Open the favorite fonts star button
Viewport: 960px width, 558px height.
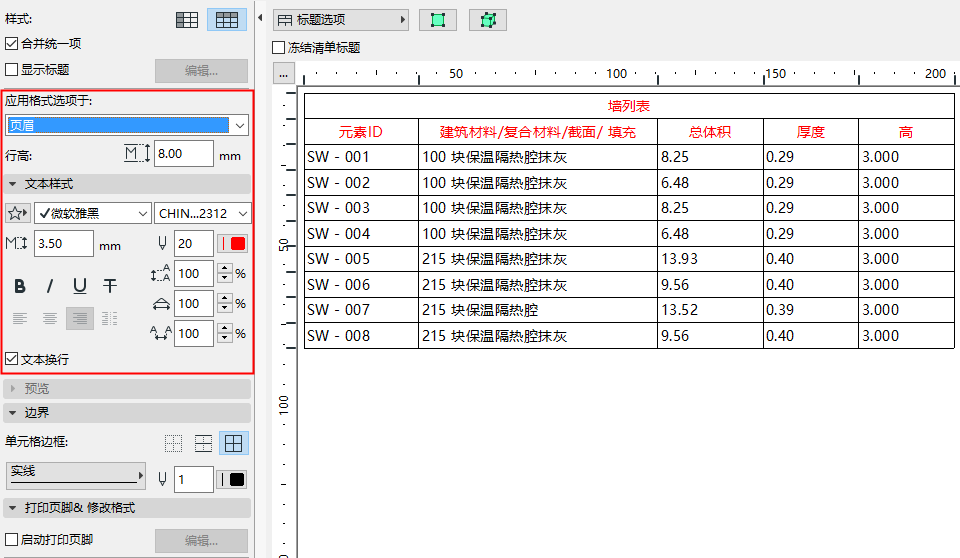(x=18, y=213)
